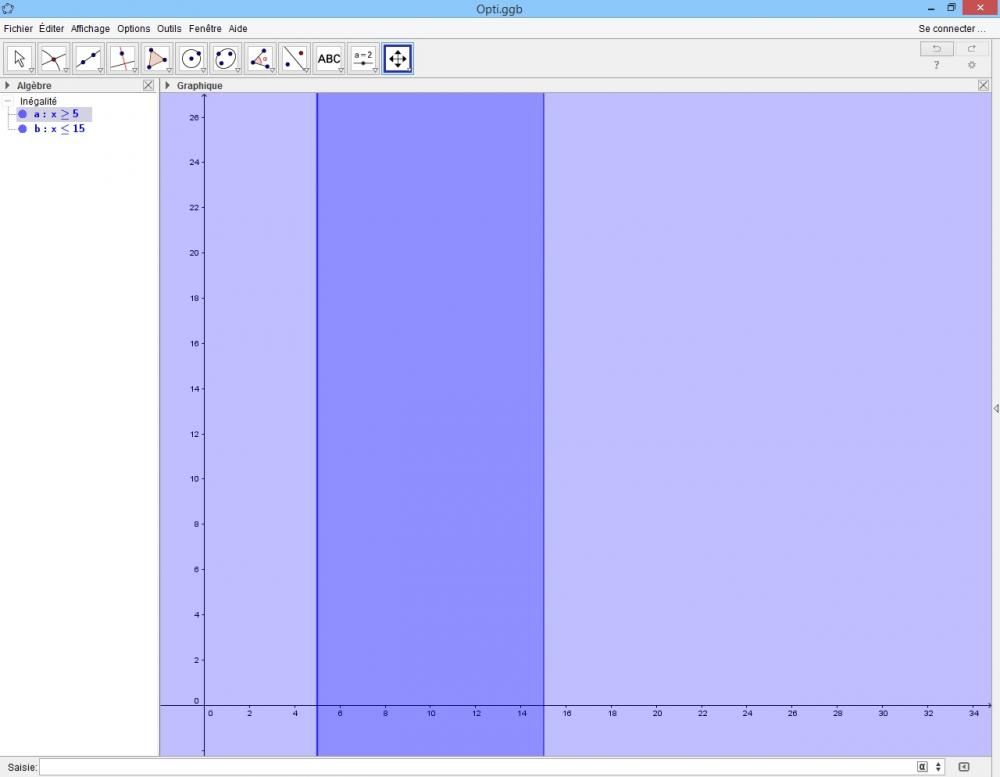
Task: Open the side perspectives panel arrow
Action: (996, 408)
